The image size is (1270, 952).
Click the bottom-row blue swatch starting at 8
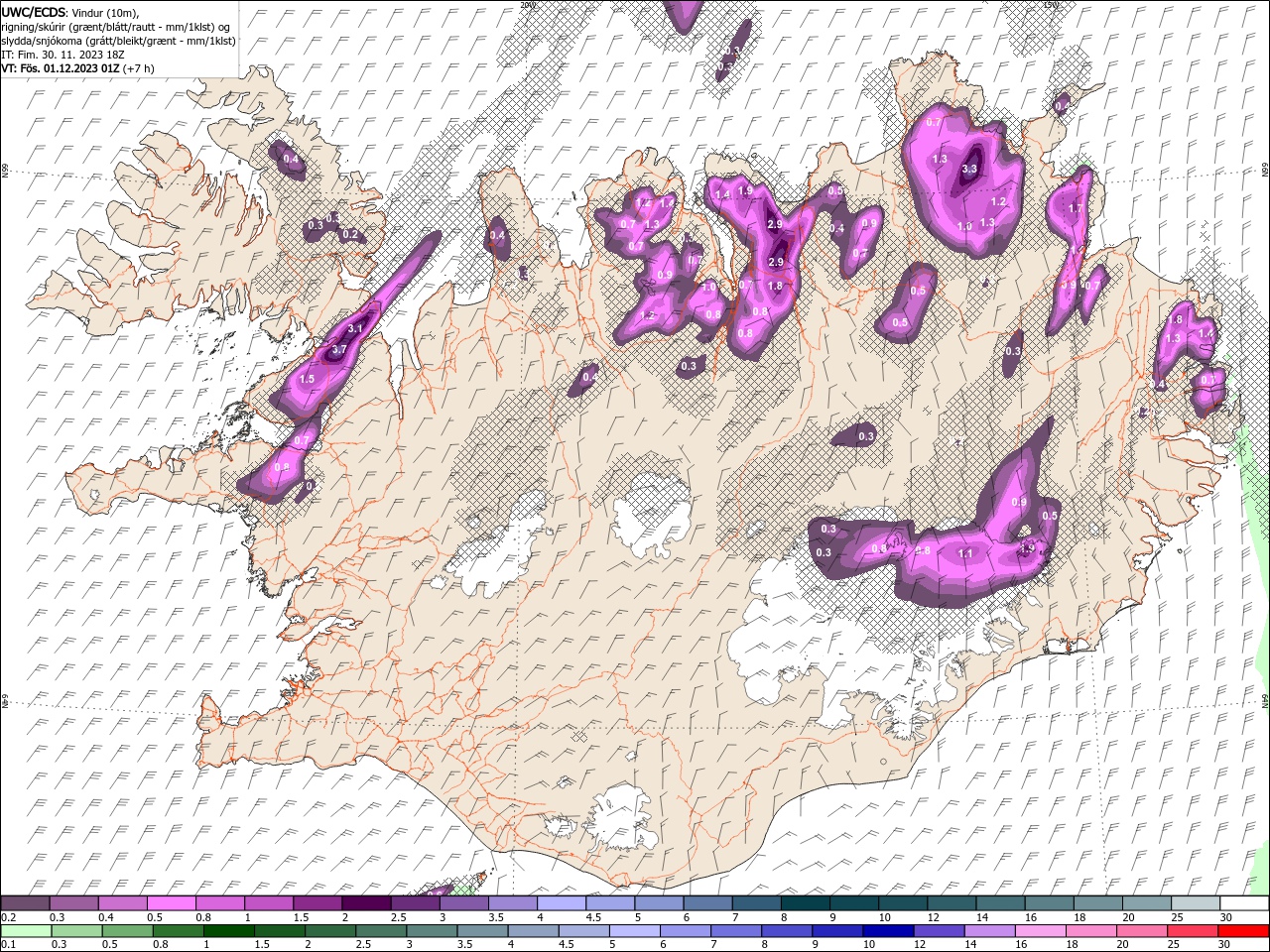788,931
